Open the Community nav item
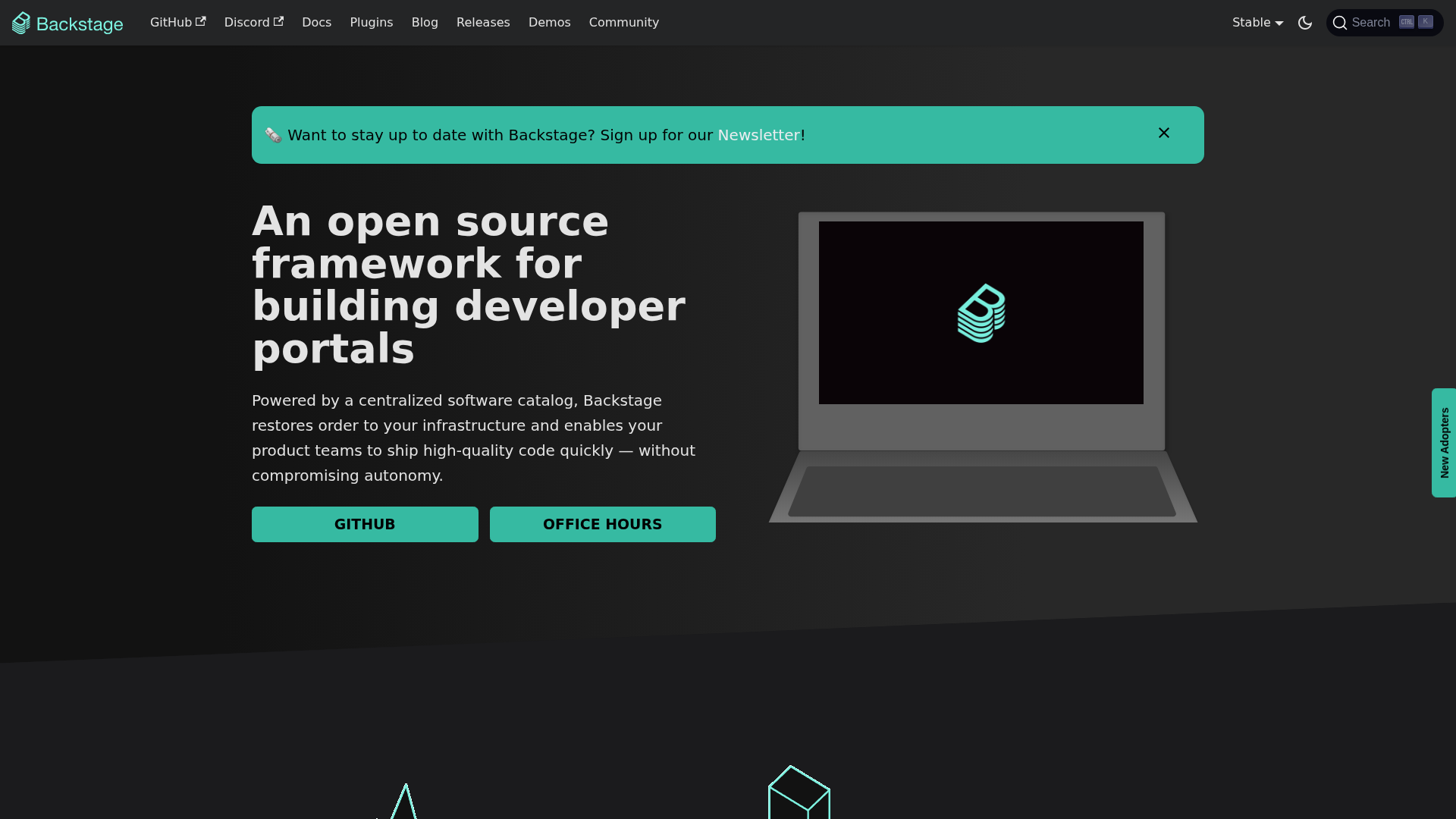1456x819 pixels. pos(623,23)
